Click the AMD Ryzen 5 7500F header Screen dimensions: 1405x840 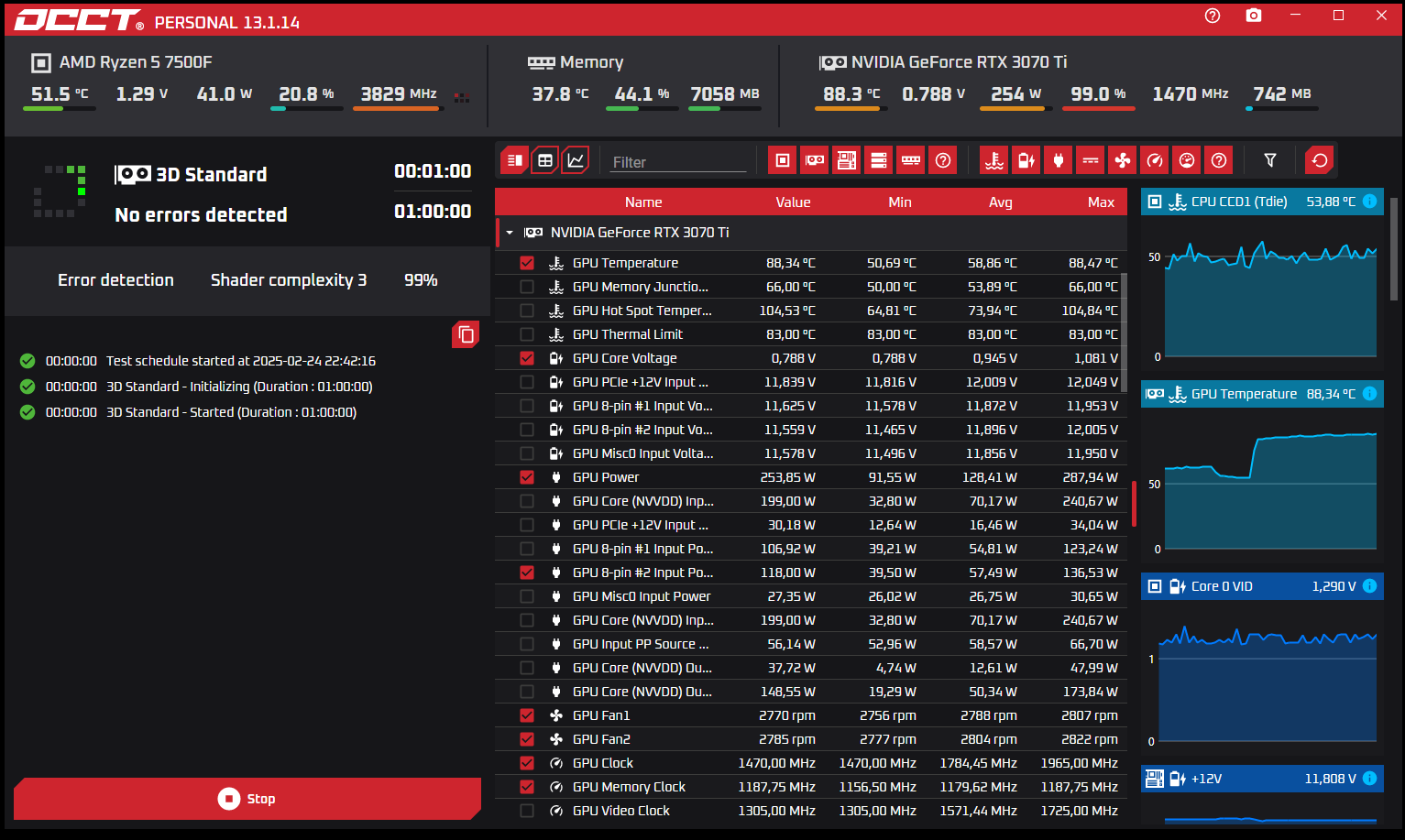(136, 62)
